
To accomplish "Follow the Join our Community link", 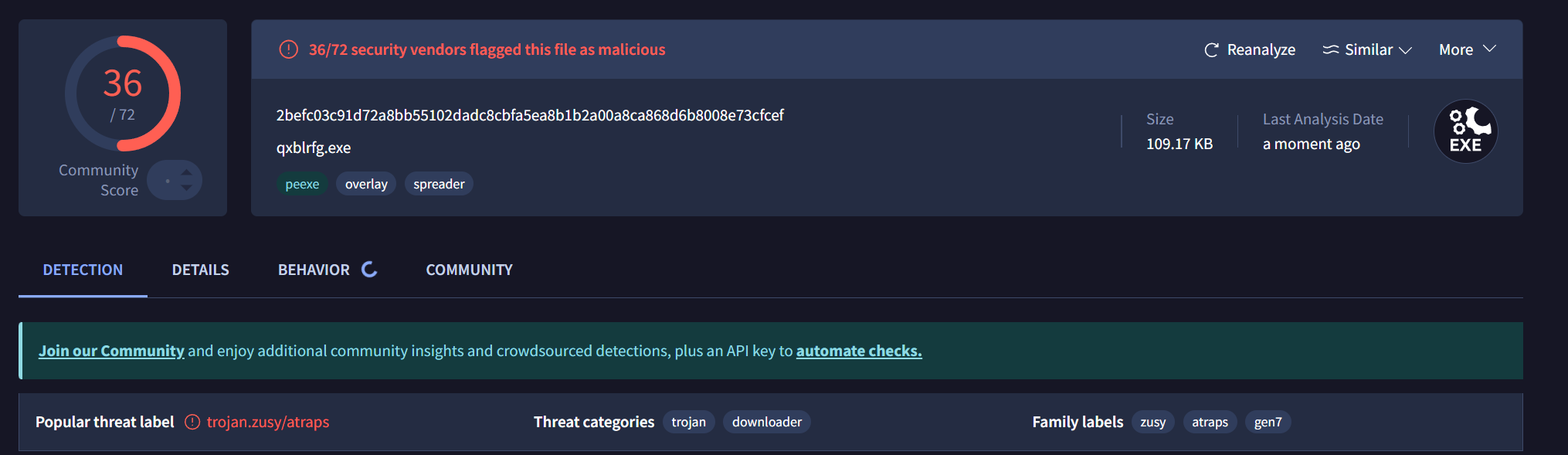I will pyautogui.click(x=111, y=351).
